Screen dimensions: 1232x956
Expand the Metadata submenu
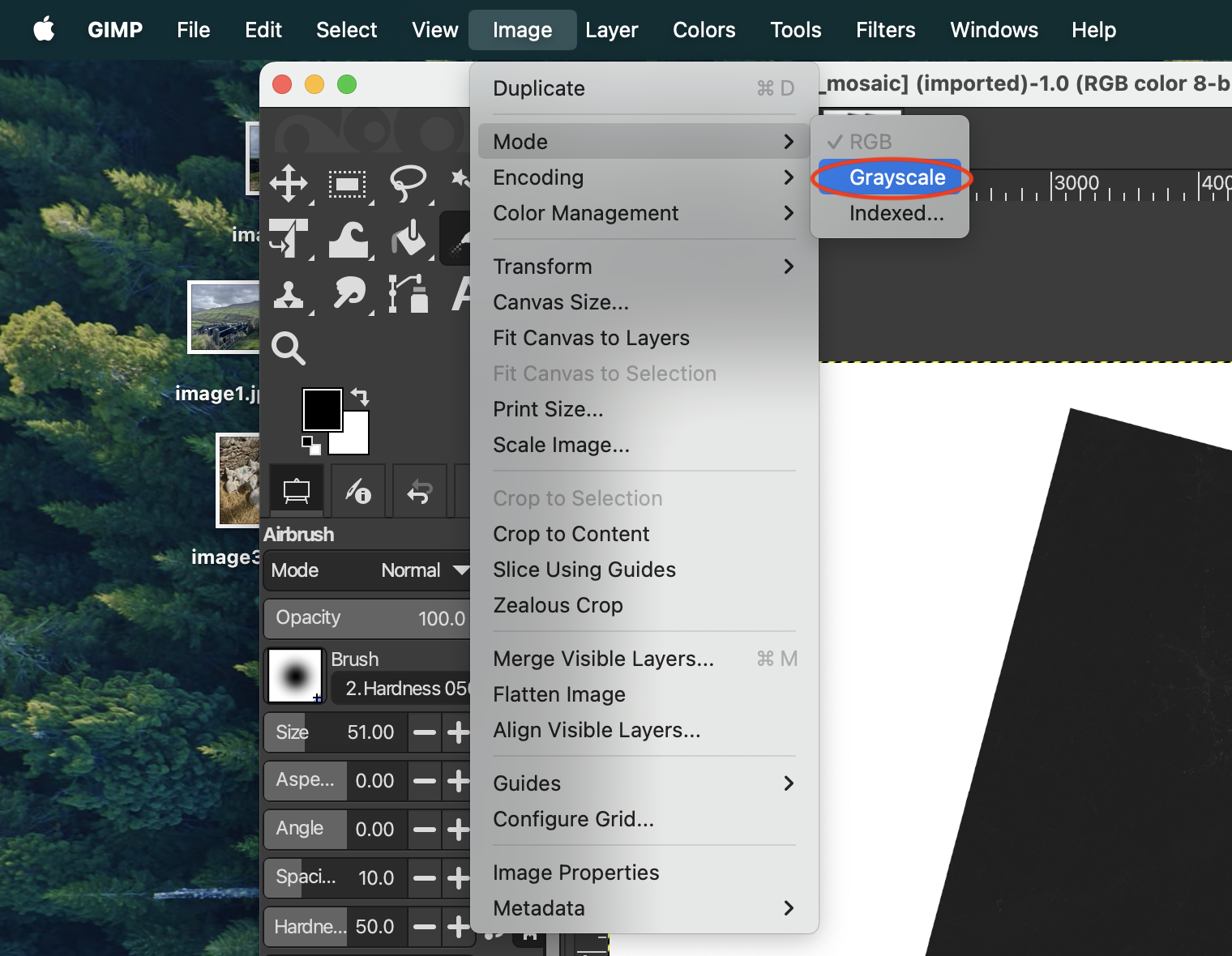(x=644, y=908)
